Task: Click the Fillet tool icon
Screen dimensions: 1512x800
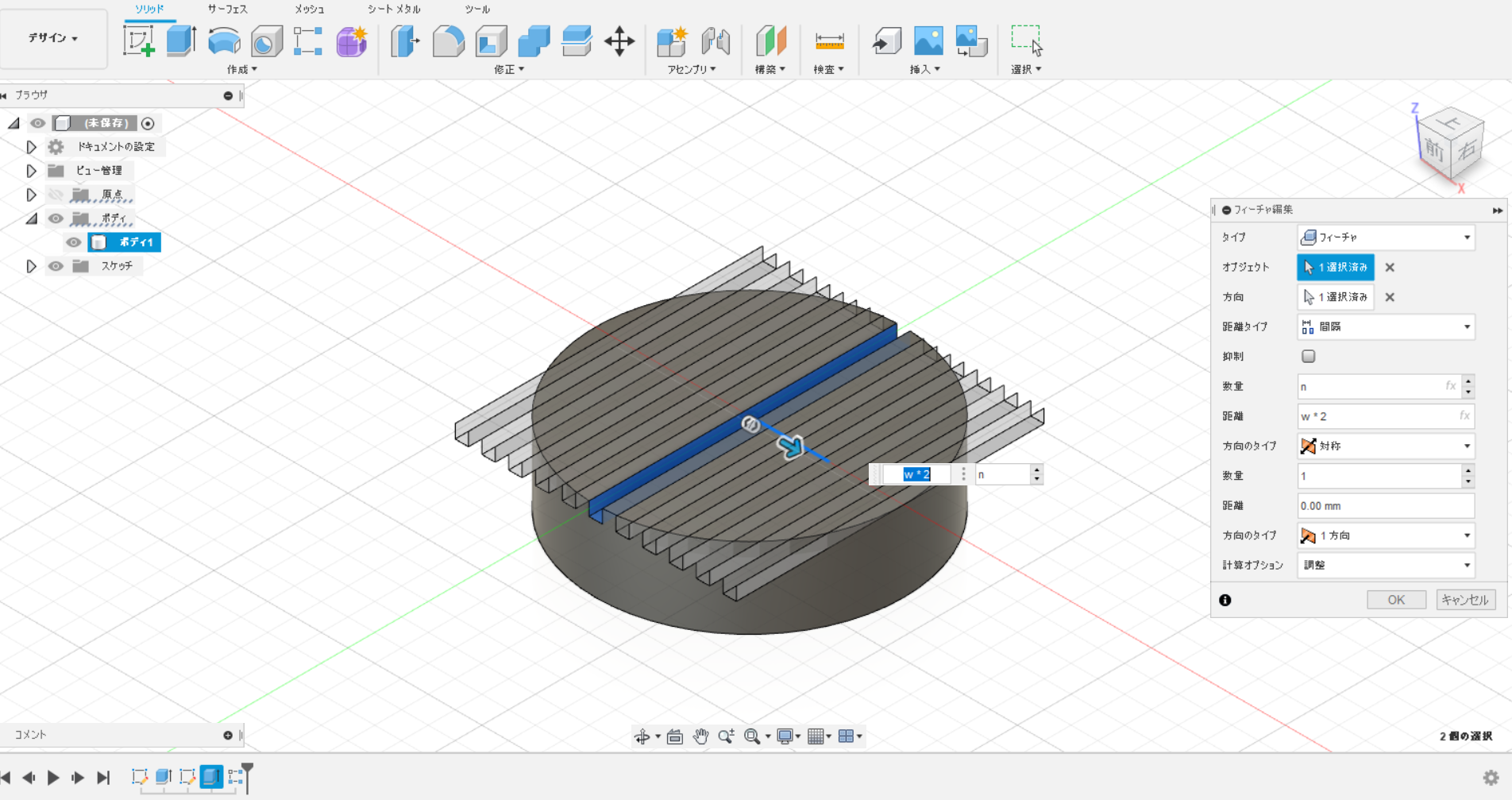Action: [x=448, y=41]
